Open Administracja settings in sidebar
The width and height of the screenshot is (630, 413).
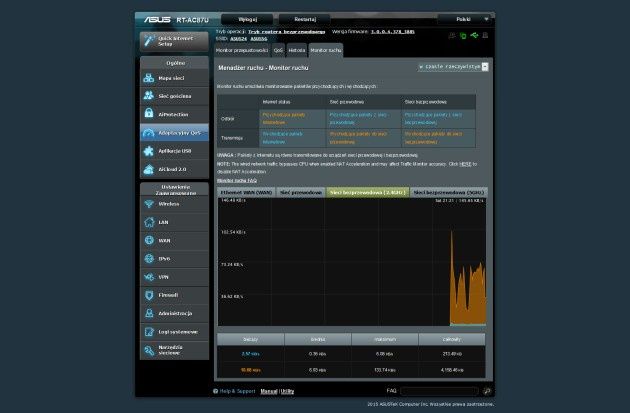tap(174, 313)
